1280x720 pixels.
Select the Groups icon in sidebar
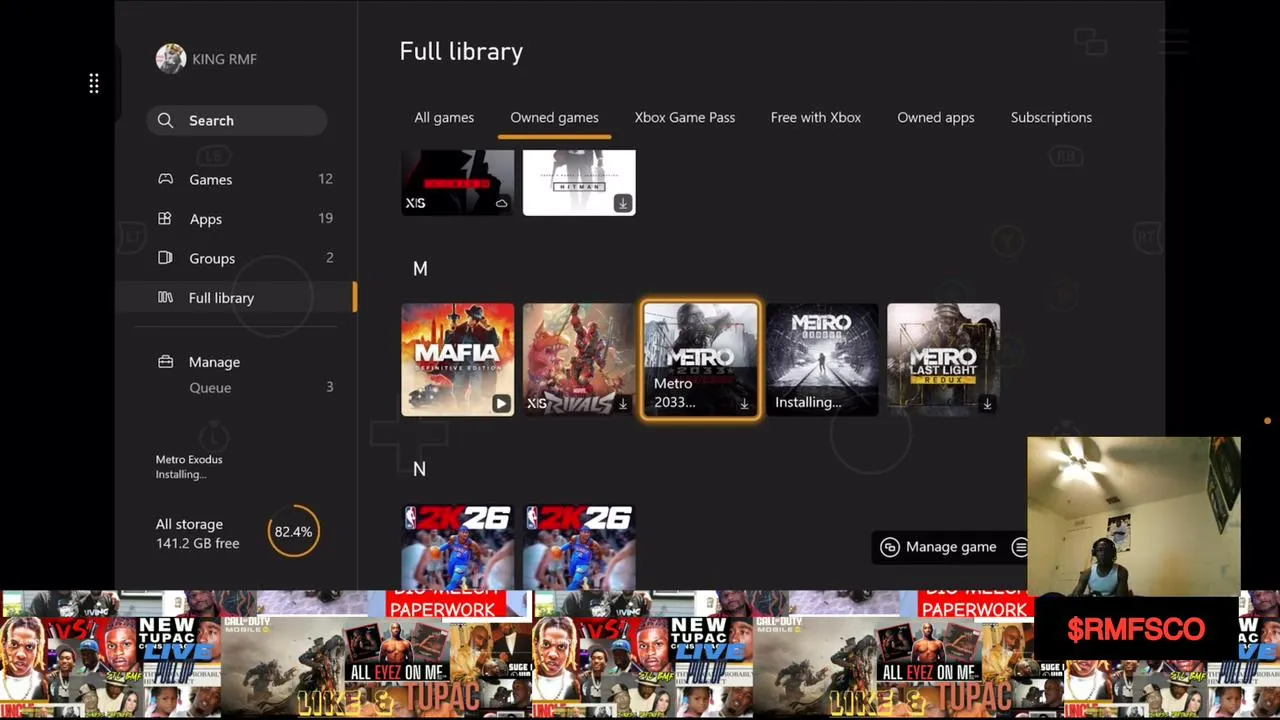(x=165, y=258)
